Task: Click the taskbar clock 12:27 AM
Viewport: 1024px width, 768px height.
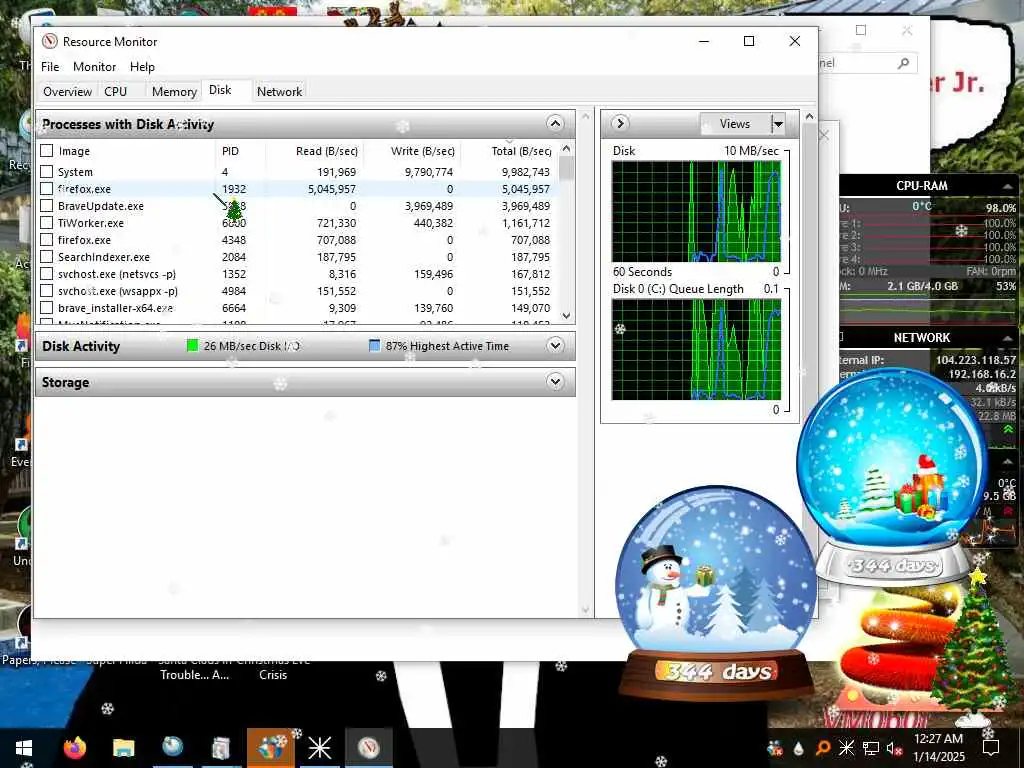Action: (938, 739)
